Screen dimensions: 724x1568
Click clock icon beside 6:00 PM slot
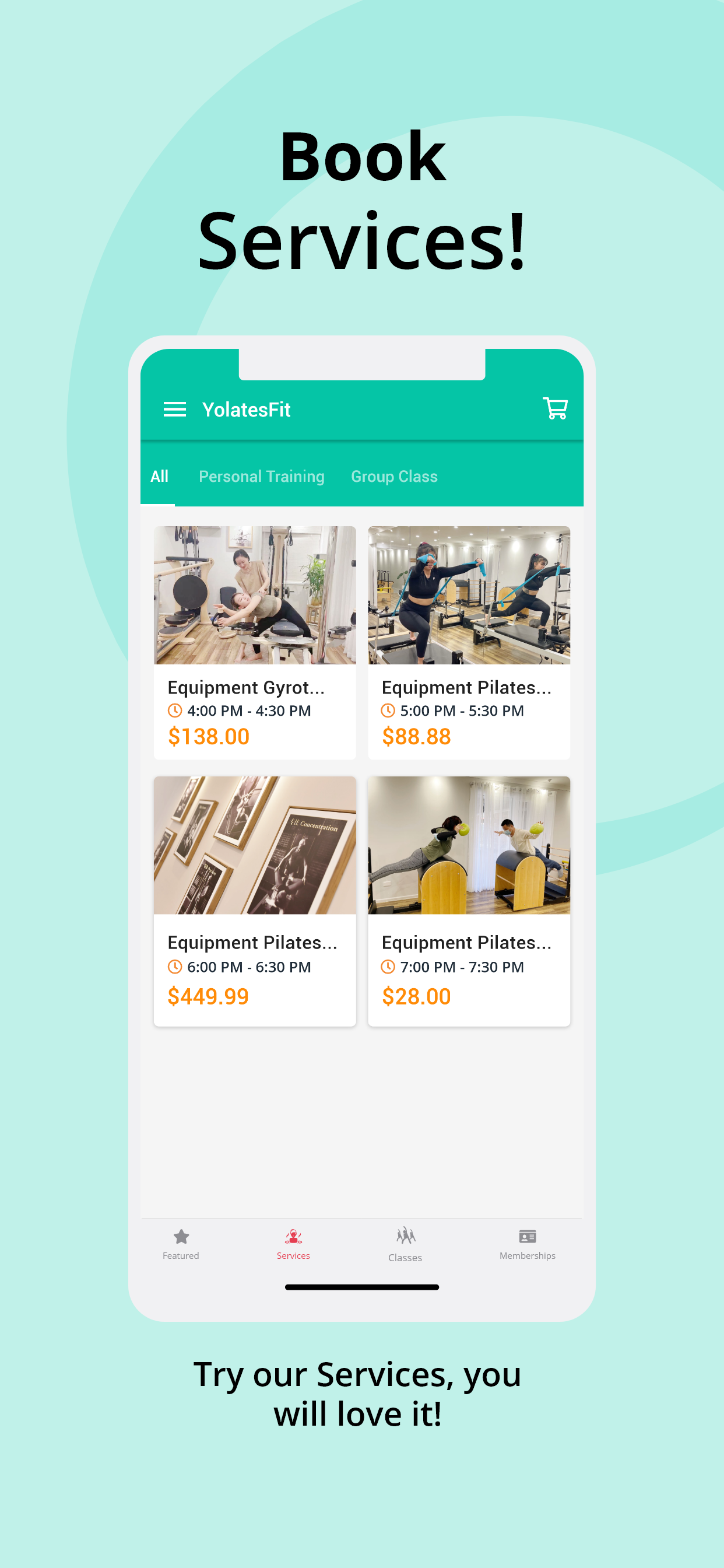(x=175, y=966)
